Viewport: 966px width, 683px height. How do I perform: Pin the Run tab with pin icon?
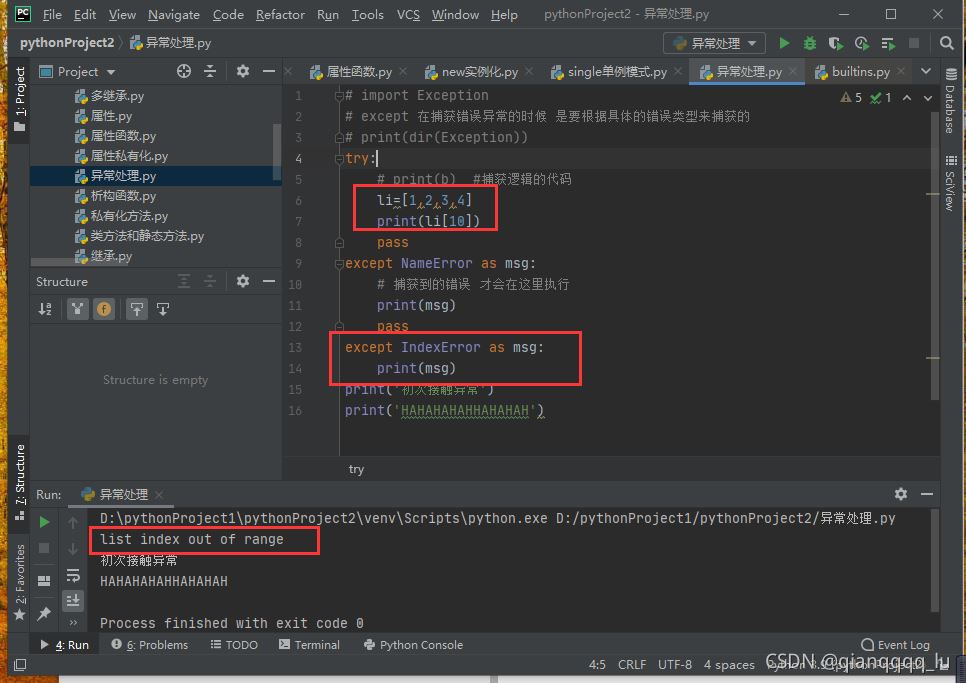tap(44, 613)
